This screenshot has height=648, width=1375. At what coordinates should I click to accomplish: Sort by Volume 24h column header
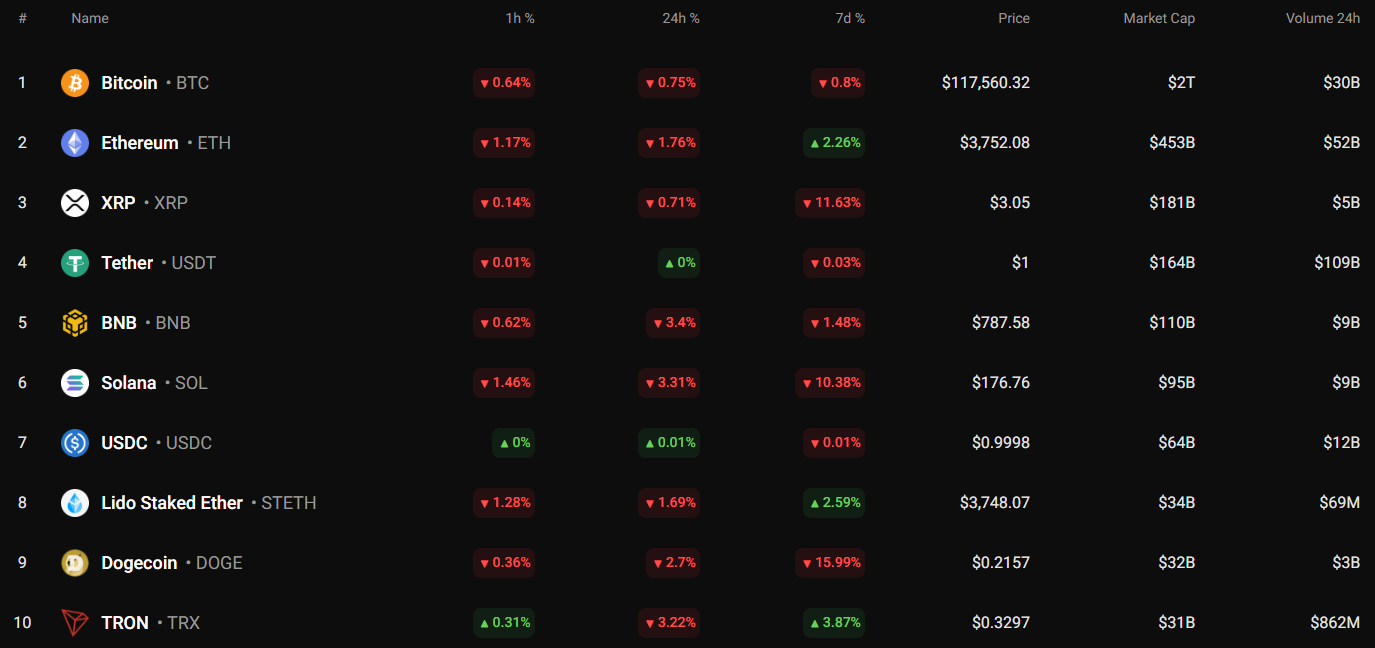click(x=1322, y=18)
